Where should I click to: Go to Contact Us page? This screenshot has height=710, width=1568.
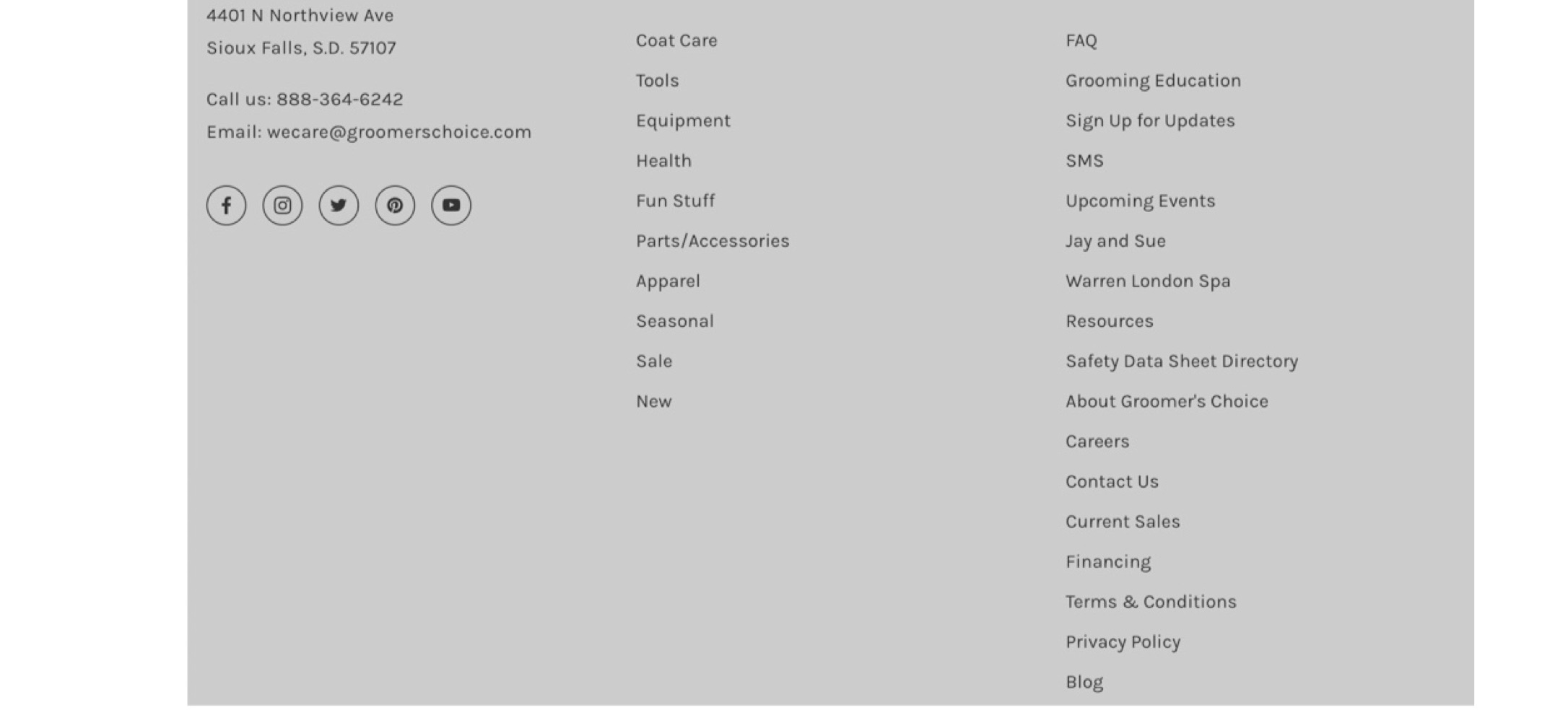tap(1112, 481)
